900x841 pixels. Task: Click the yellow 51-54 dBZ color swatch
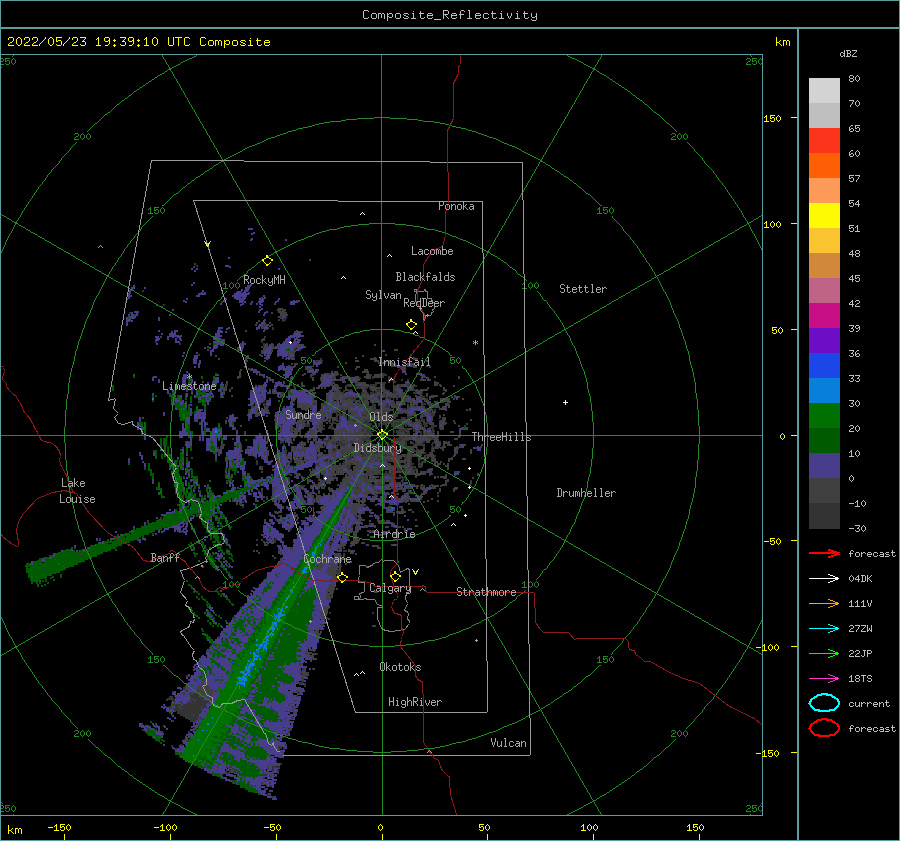click(824, 216)
